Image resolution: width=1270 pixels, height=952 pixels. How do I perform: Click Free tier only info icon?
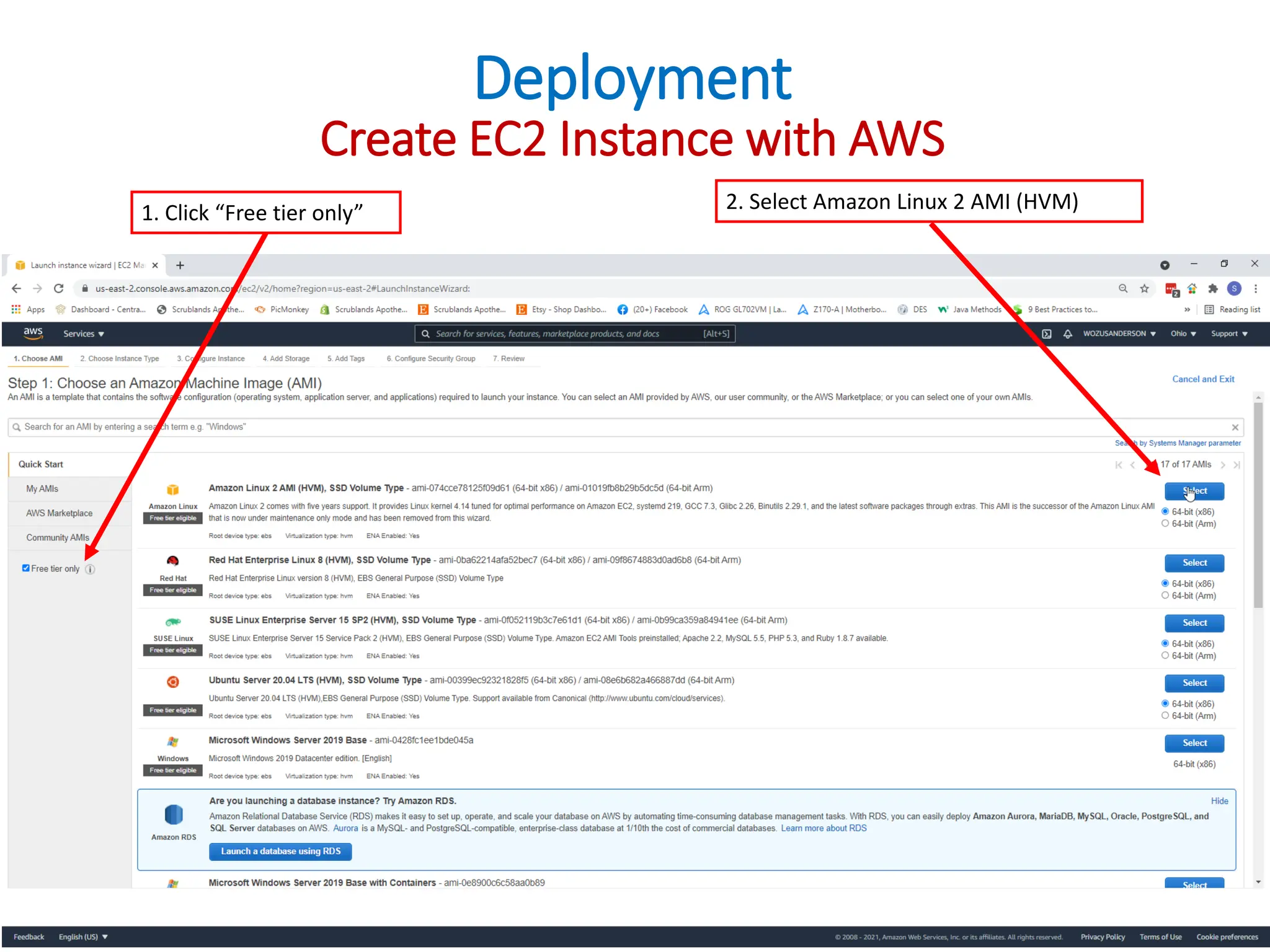91,569
